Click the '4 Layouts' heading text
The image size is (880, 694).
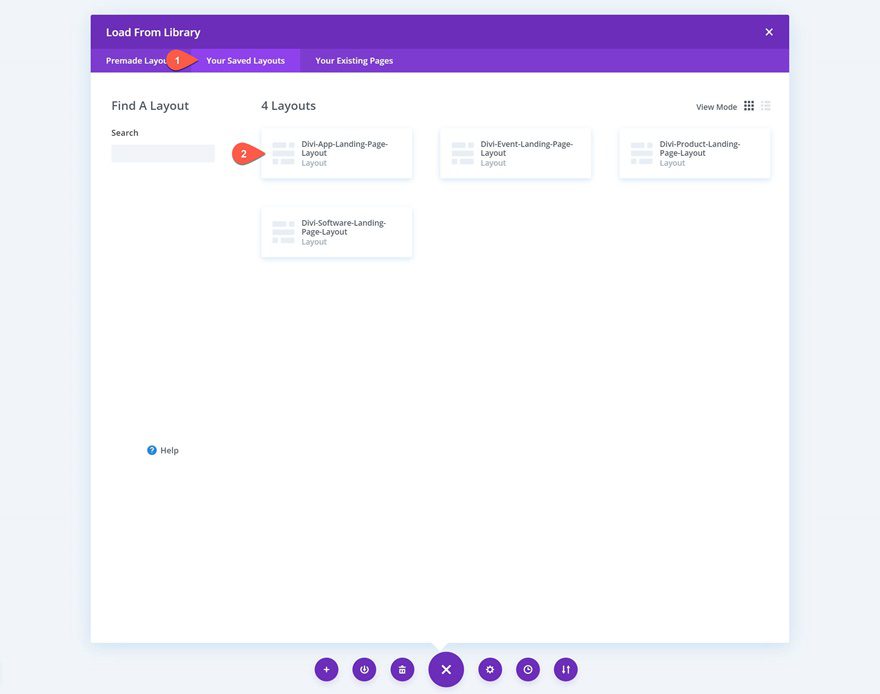point(288,106)
